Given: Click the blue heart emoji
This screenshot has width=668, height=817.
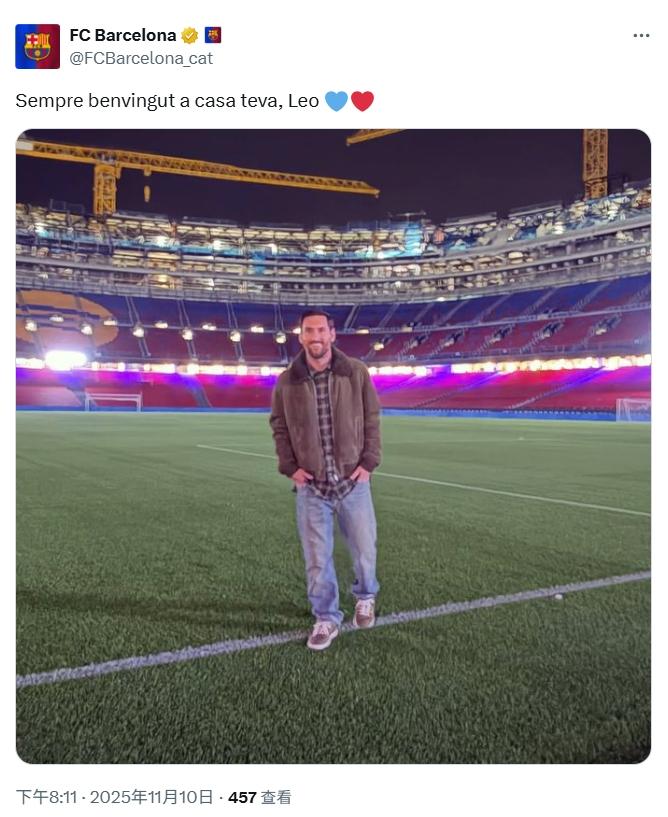Looking at the screenshot, I should click(x=336, y=101).
